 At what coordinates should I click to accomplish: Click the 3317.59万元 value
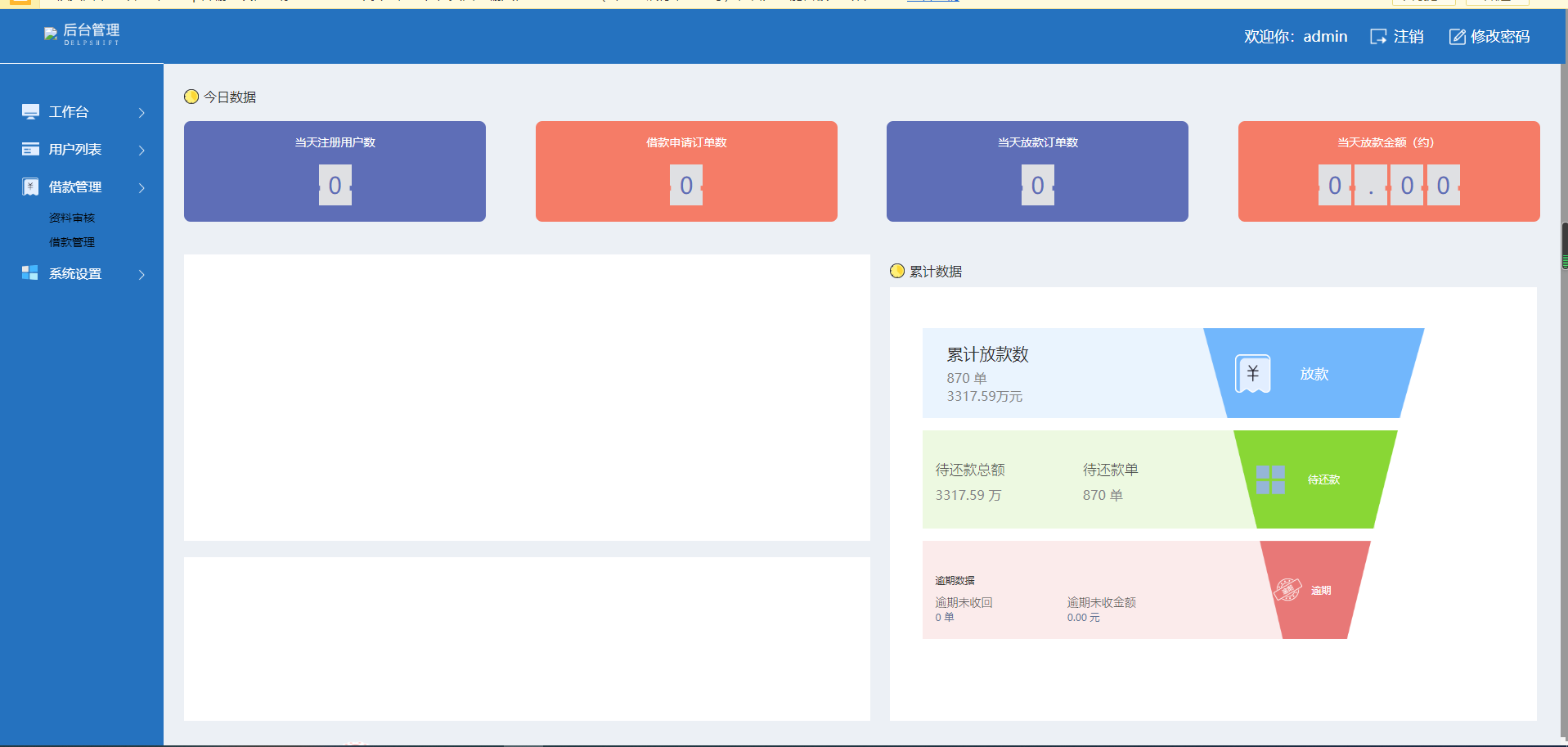[985, 396]
